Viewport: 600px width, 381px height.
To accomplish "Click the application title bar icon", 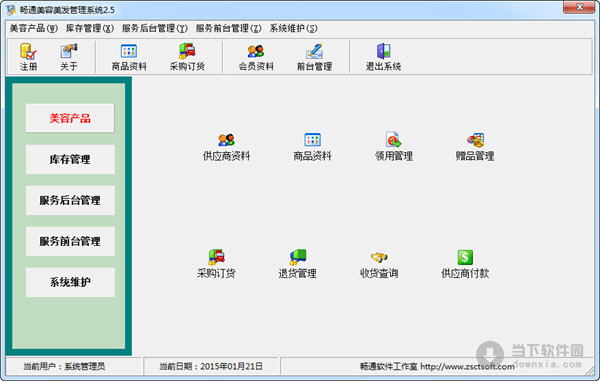I will pos(11,10).
